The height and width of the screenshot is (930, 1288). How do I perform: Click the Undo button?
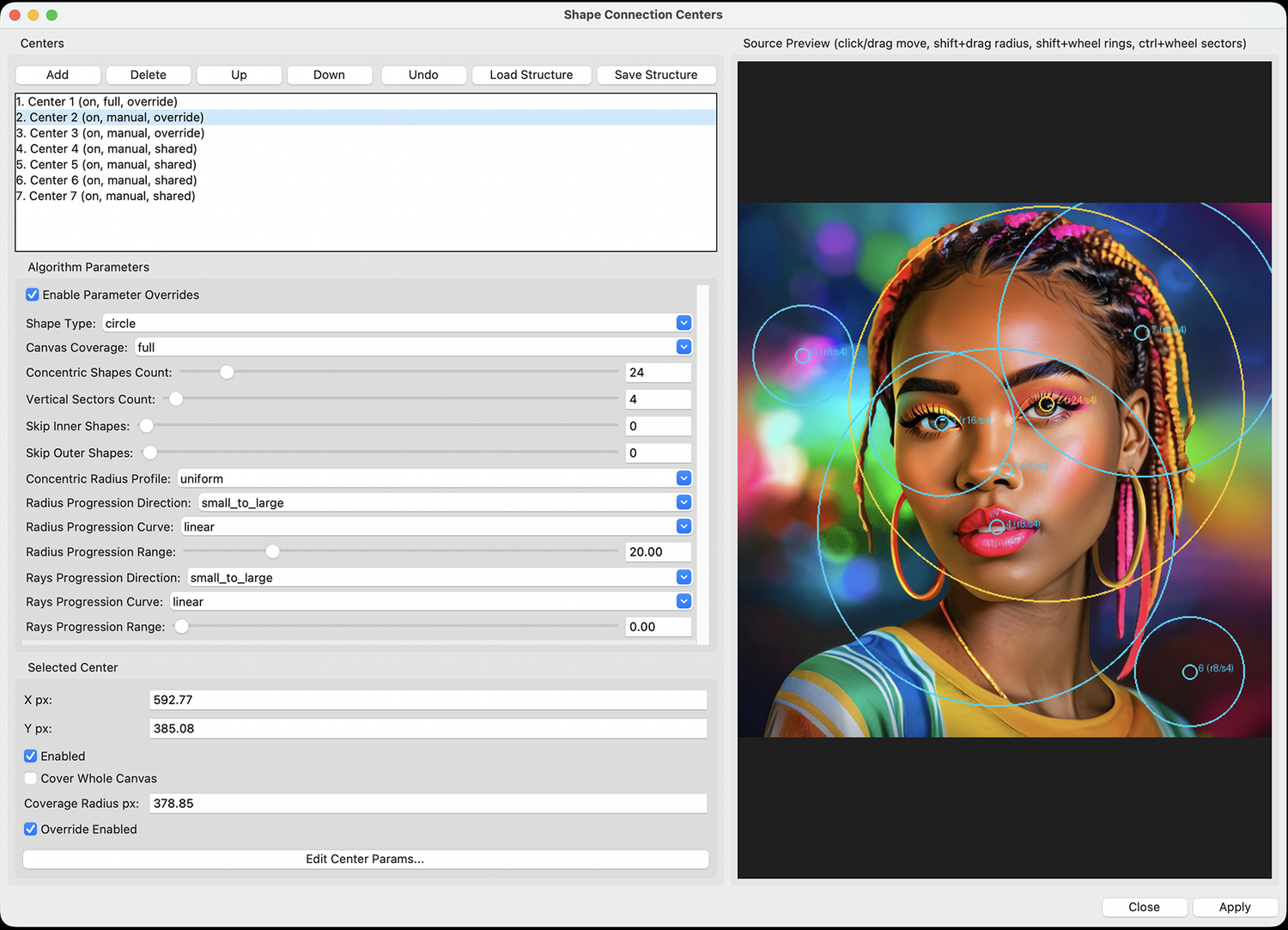pos(423,75)
